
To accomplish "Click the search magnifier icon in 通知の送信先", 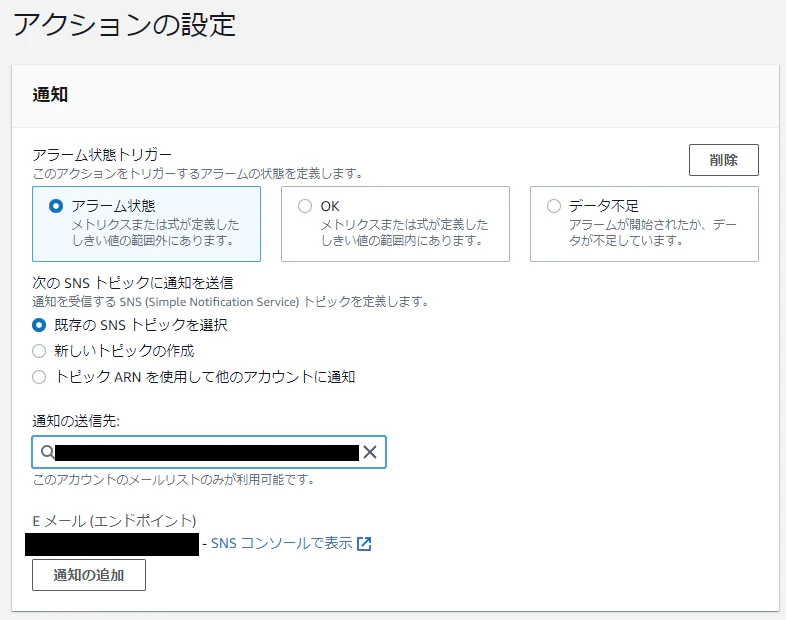I will 47,452.
